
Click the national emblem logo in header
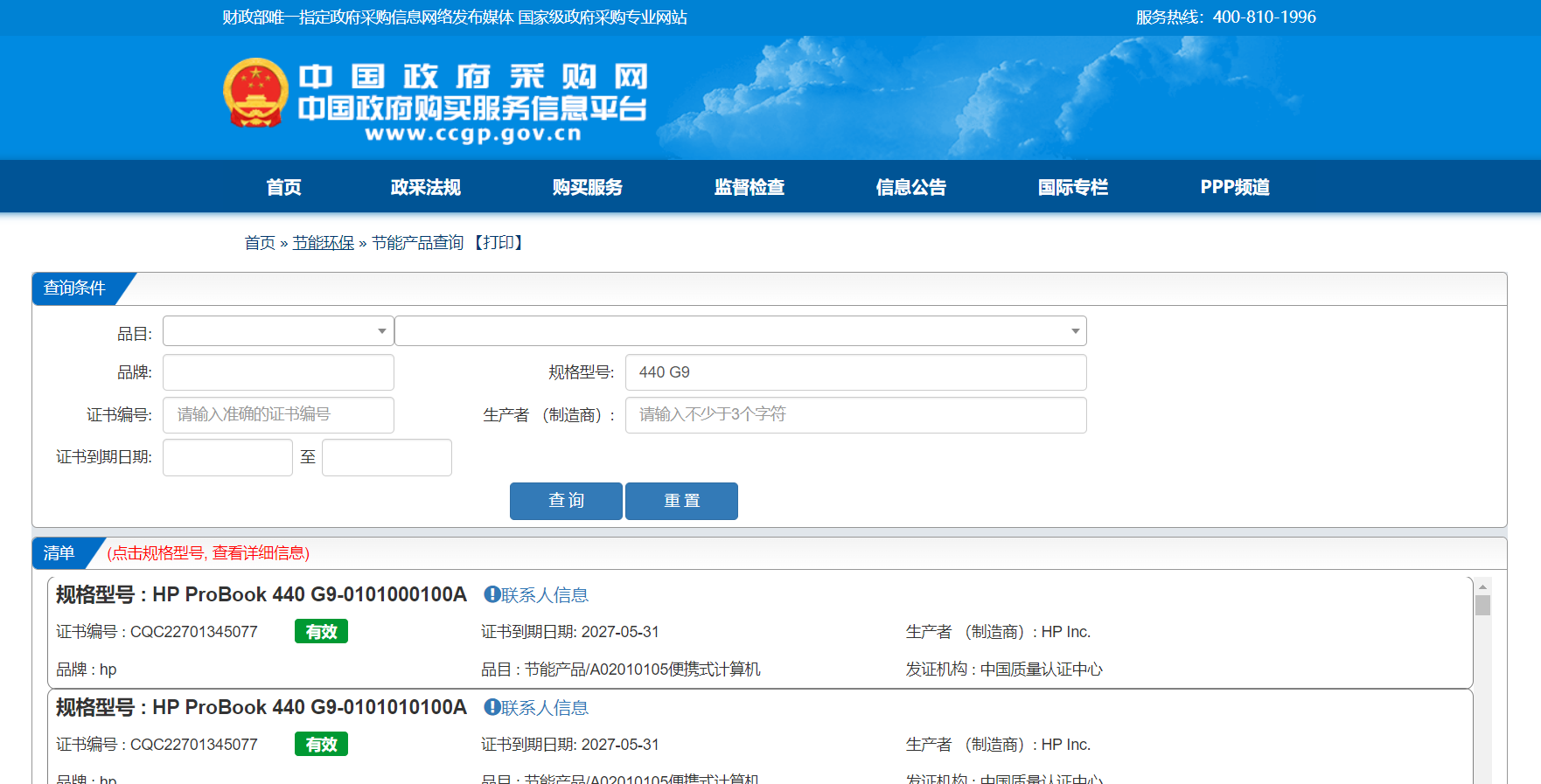click(255, 93)
